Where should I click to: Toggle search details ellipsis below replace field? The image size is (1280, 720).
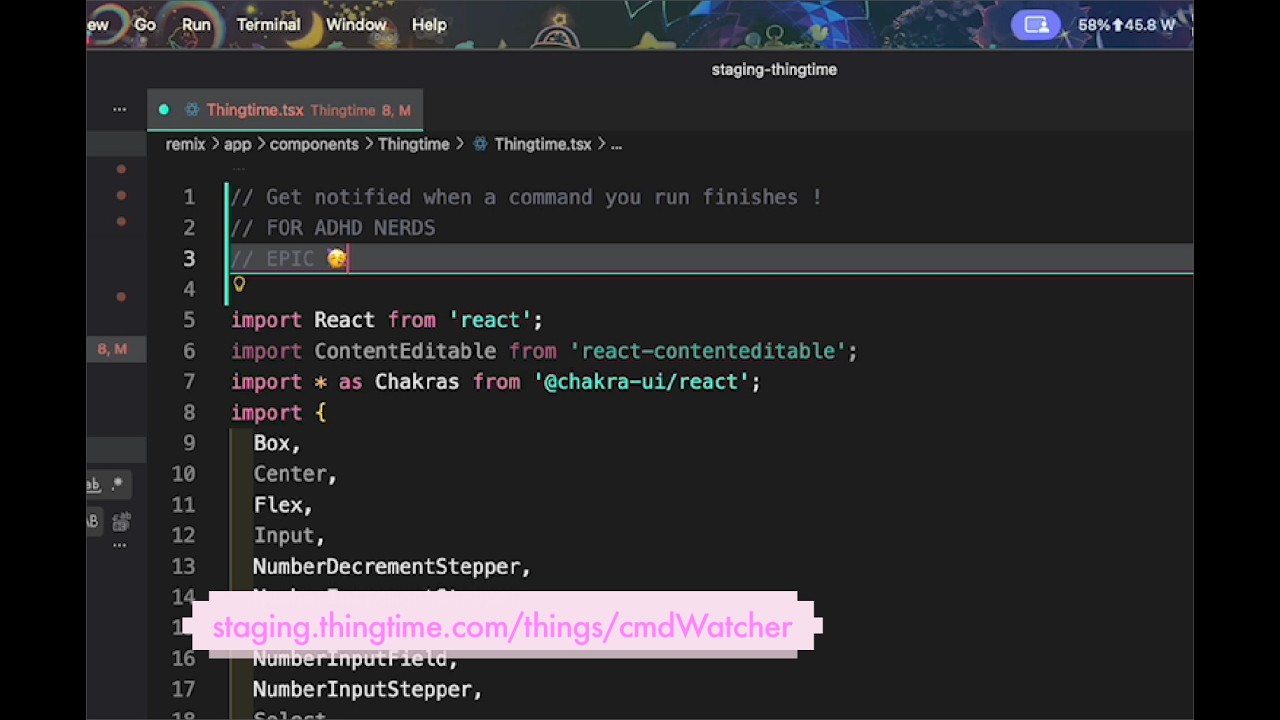[119, 545]
